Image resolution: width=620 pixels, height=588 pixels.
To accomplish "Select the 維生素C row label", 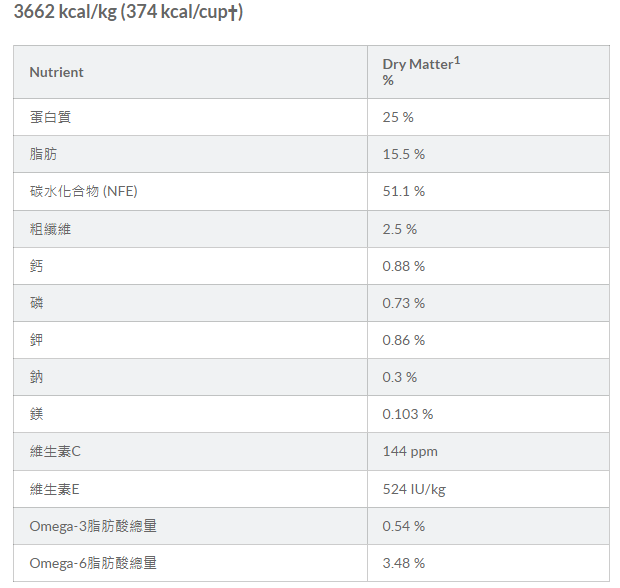I will [x=55, y=451].
